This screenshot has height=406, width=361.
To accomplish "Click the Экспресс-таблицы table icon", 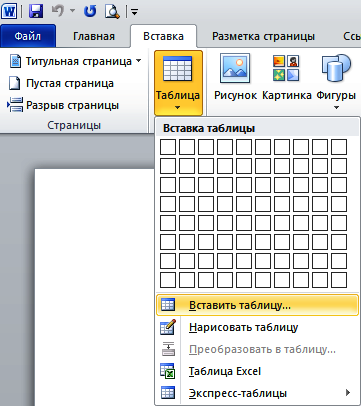I will [x=168, y=393].
